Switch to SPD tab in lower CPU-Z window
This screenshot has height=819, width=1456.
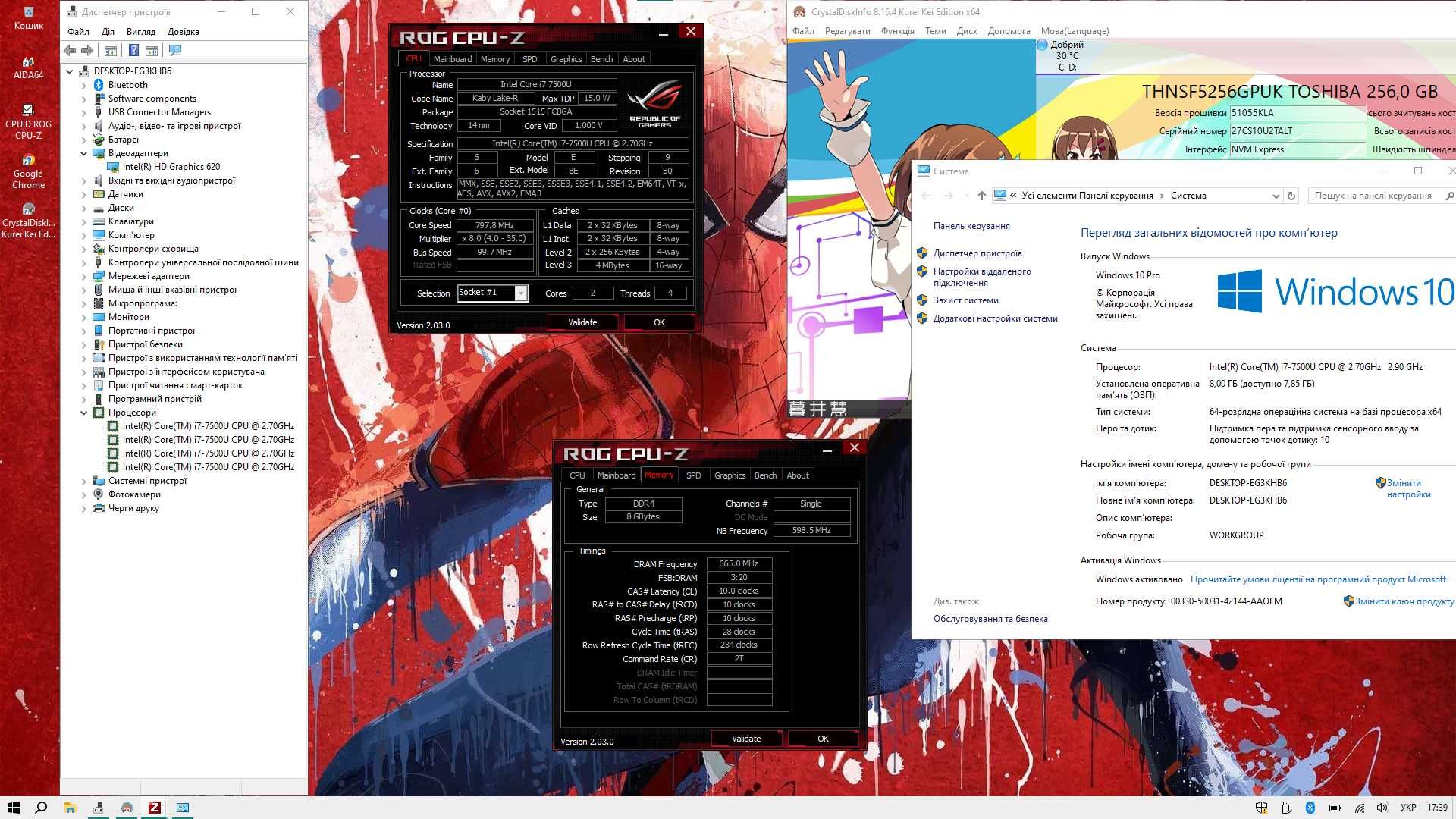click(693, 475)
